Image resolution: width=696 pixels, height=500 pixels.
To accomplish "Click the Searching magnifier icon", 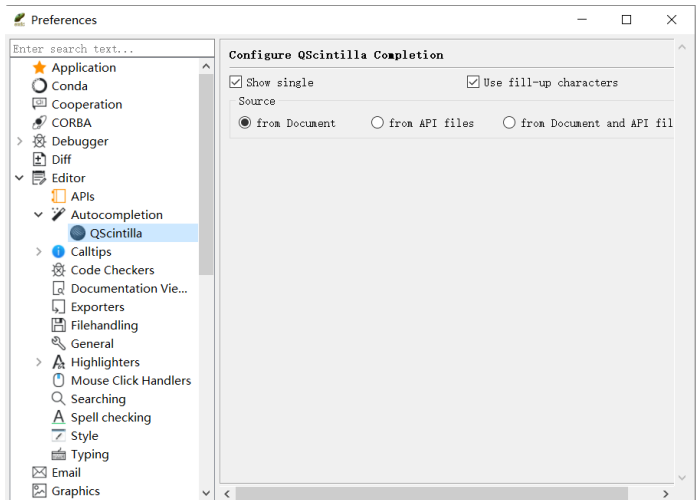I will pos(58,399).
